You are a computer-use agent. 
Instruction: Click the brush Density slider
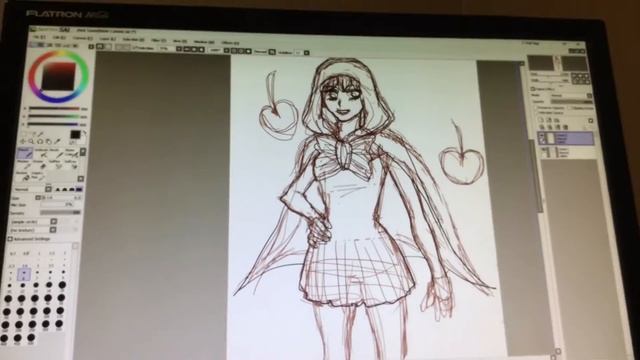(60, 213)
